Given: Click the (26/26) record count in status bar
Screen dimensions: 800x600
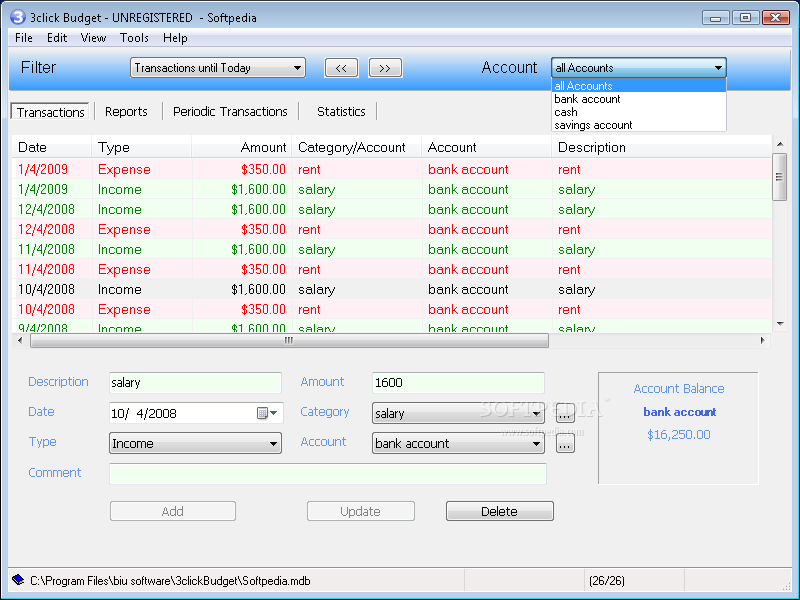Looking at the screenshot, I should click(607, 581).
